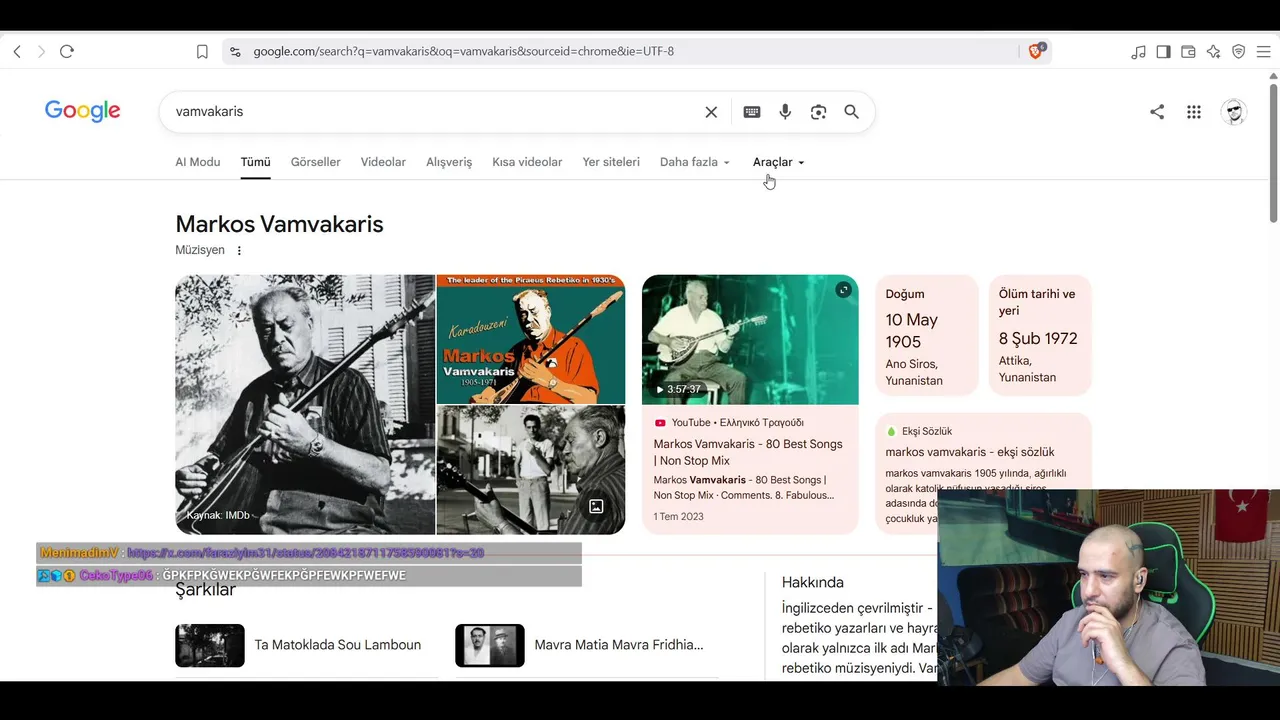Image resolution: width=1280 pixels, height=720 pixels.
Task: Open the browser hamburger menu
Action: tap(1264, 51)
